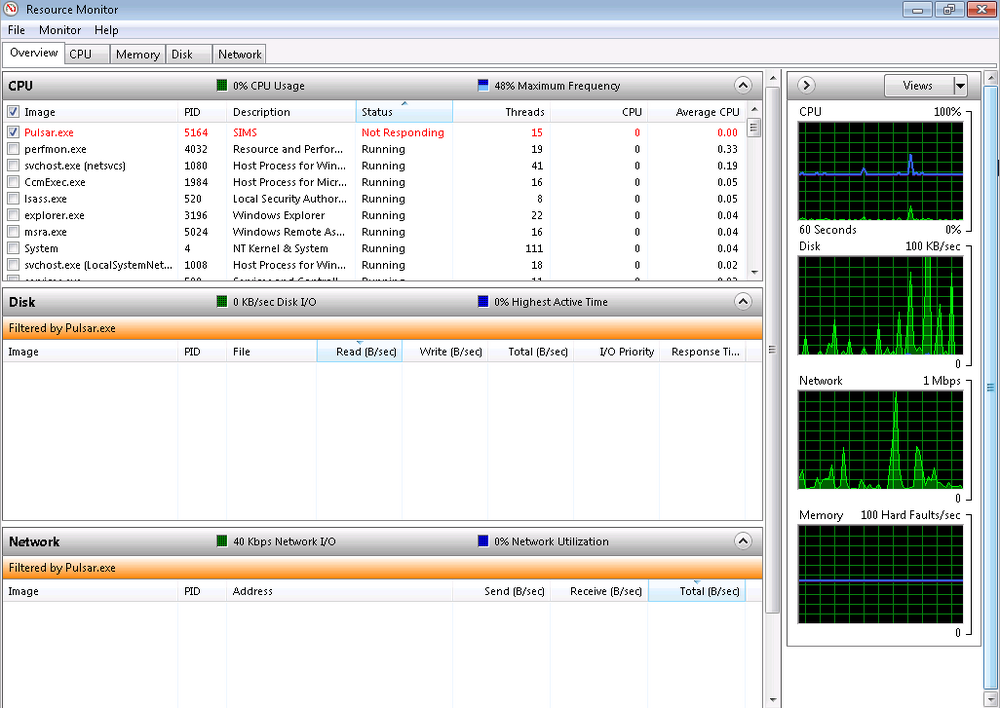
Task: Click the blue Highest Active Time indicator
Action: (x=483, y=302)
